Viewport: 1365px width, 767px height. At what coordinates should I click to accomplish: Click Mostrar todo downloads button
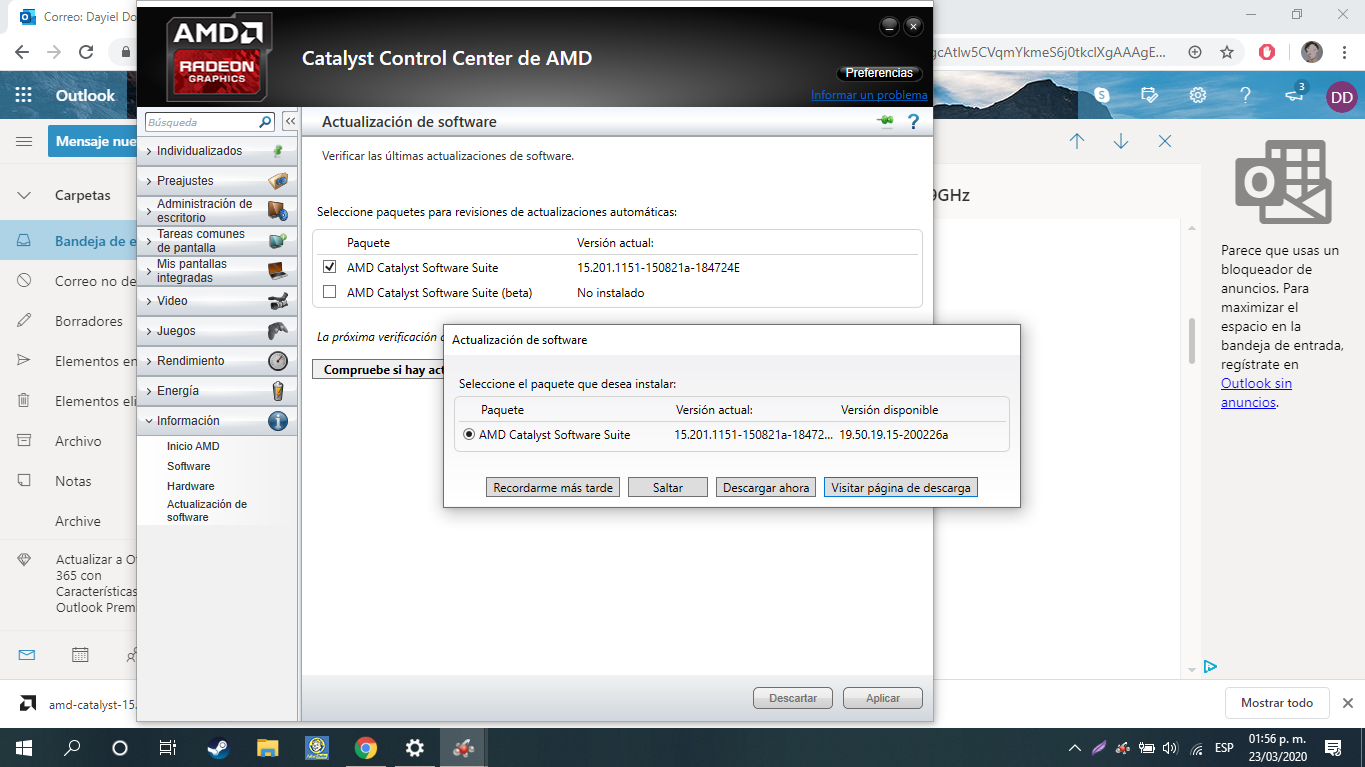(1277, 703)
